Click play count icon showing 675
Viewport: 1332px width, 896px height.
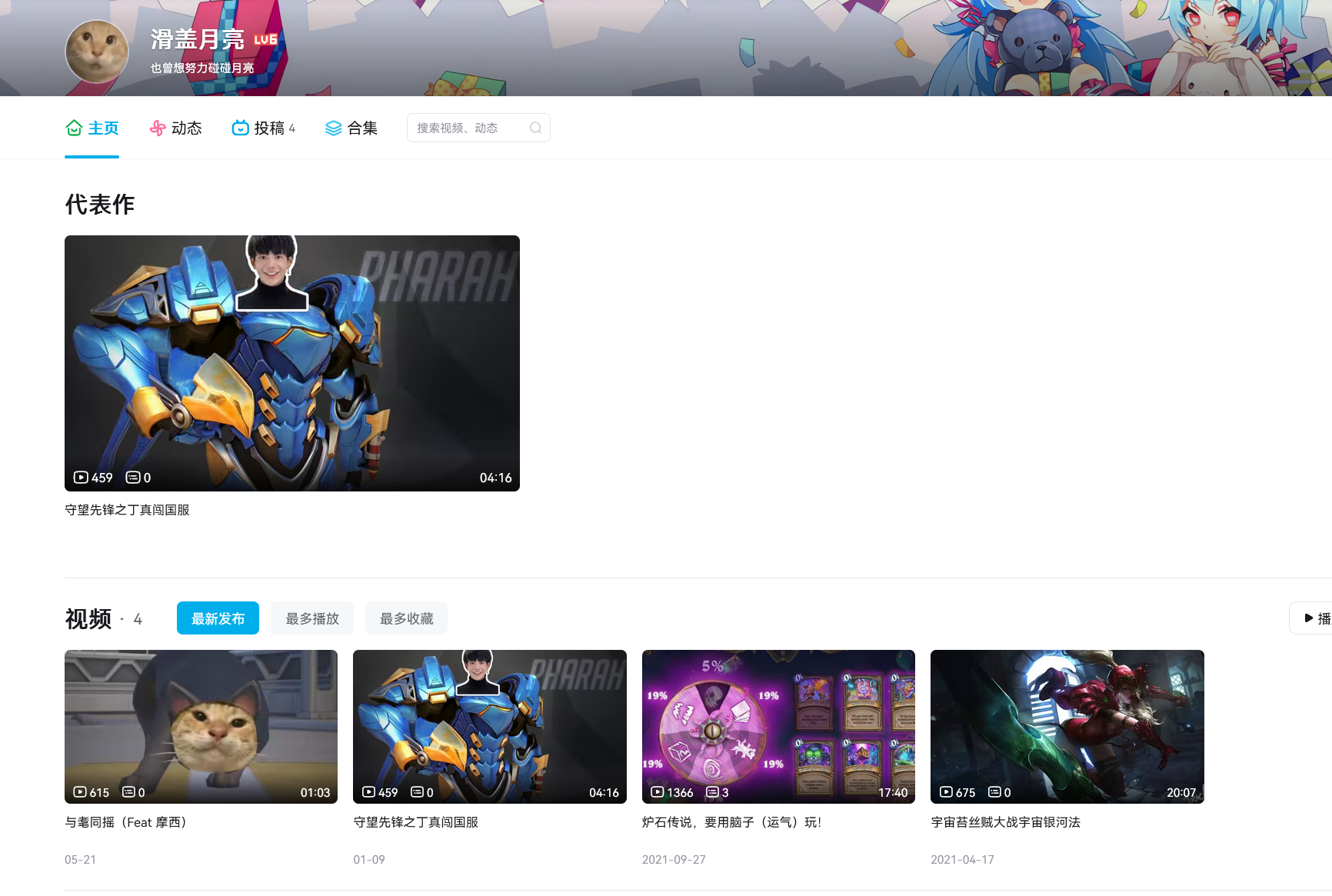click(x=947, y=792)
